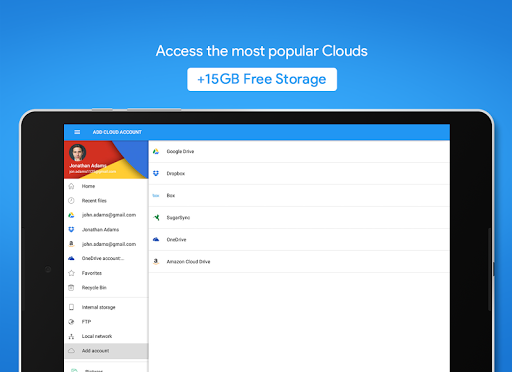This screenshot has width=512, height=372.
Task: Browse Internal storage
Action: tap(106, 307)
